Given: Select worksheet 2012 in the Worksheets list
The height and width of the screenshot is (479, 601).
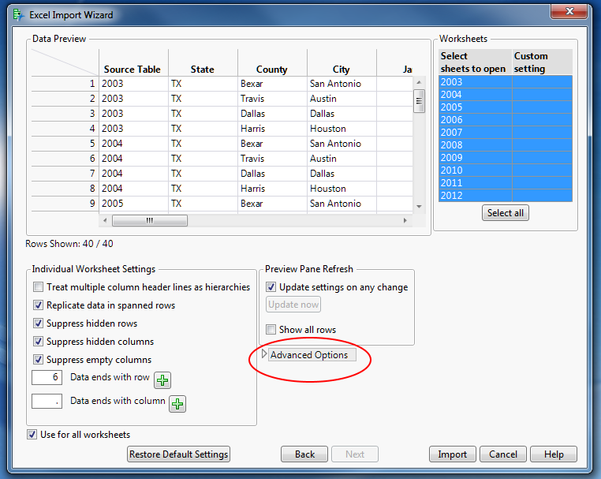Looking at the screenshot, I should coord(475,195).
